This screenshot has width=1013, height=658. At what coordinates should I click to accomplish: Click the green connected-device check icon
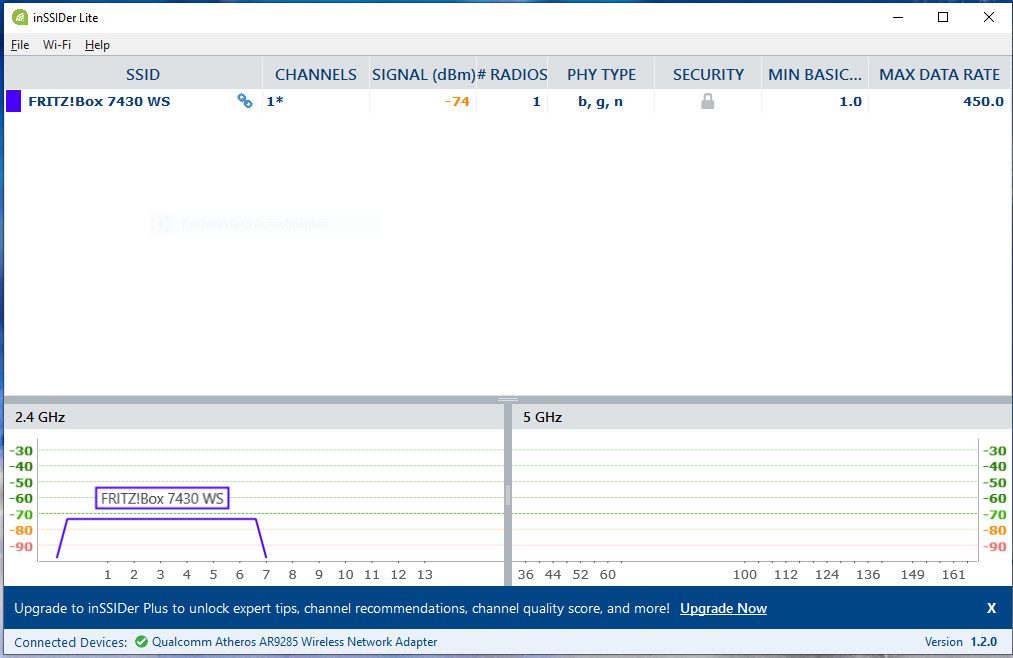(x=141, y=642)
